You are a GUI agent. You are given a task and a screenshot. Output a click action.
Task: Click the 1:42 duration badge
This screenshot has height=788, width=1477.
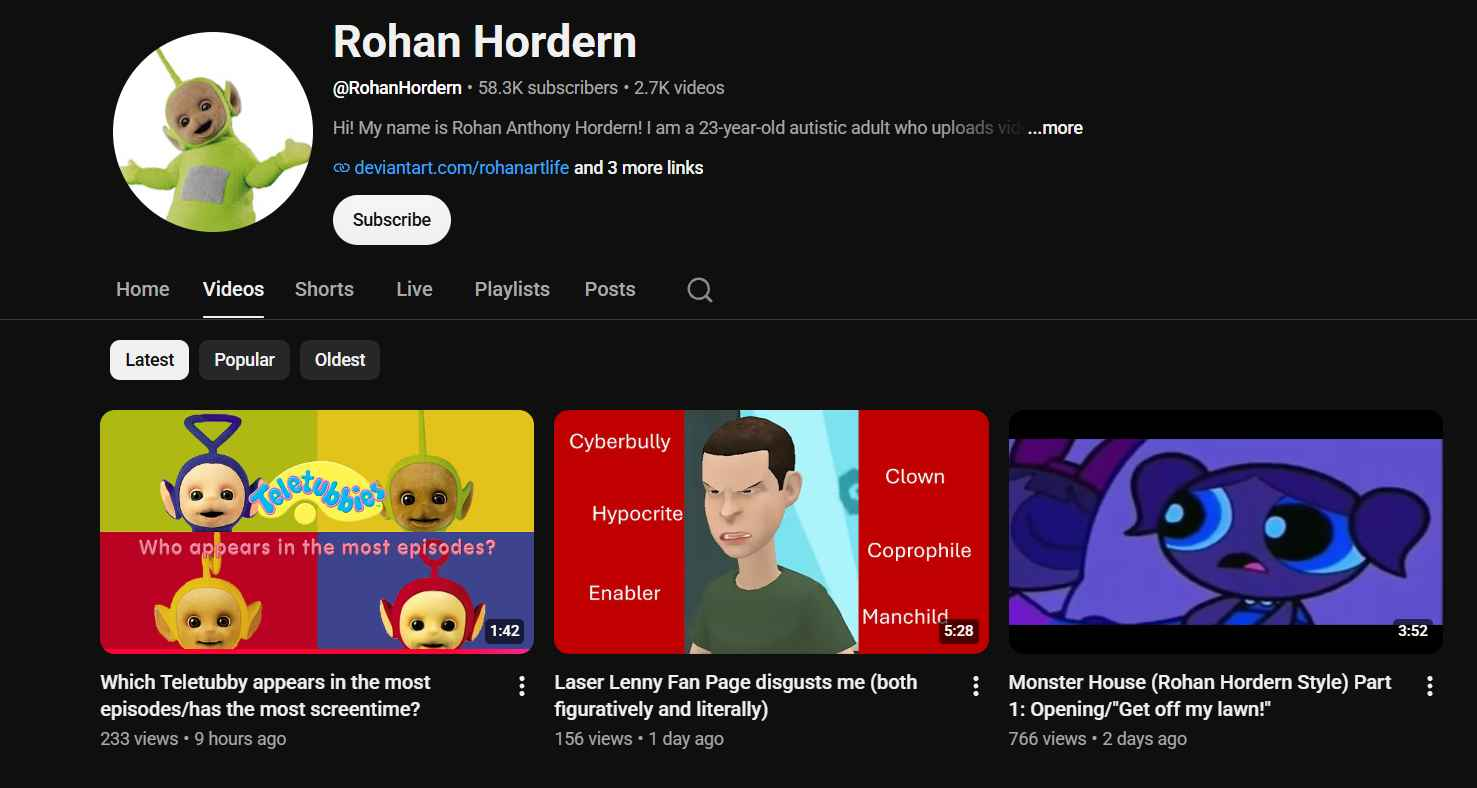(505, 631)
